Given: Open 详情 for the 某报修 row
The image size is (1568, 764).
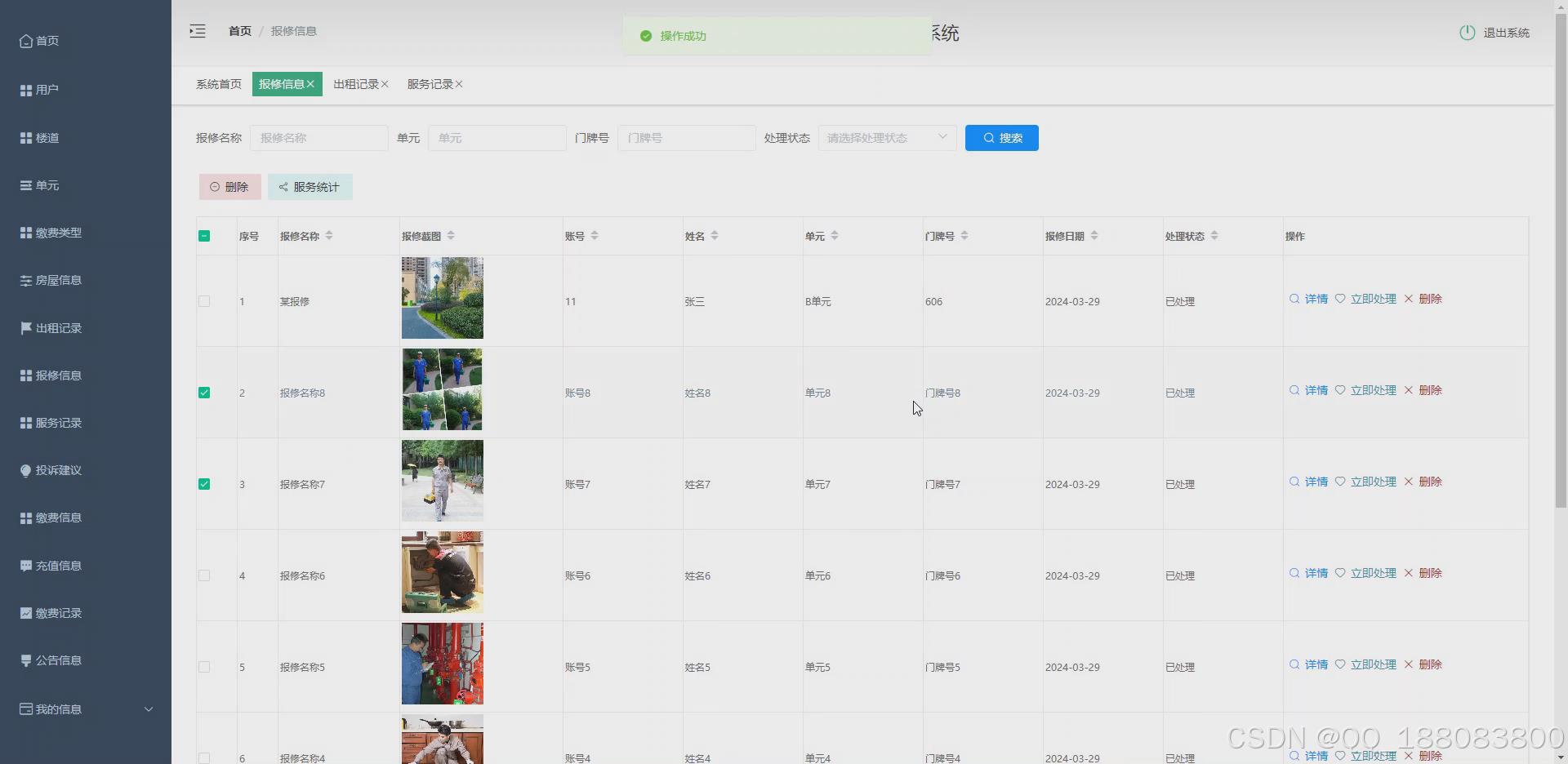Looking at the screenshot, I should click(1315, 300).
